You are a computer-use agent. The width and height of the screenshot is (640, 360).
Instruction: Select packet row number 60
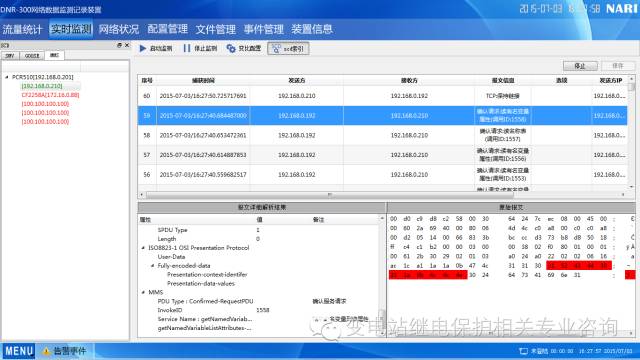[x=382, y=96]
